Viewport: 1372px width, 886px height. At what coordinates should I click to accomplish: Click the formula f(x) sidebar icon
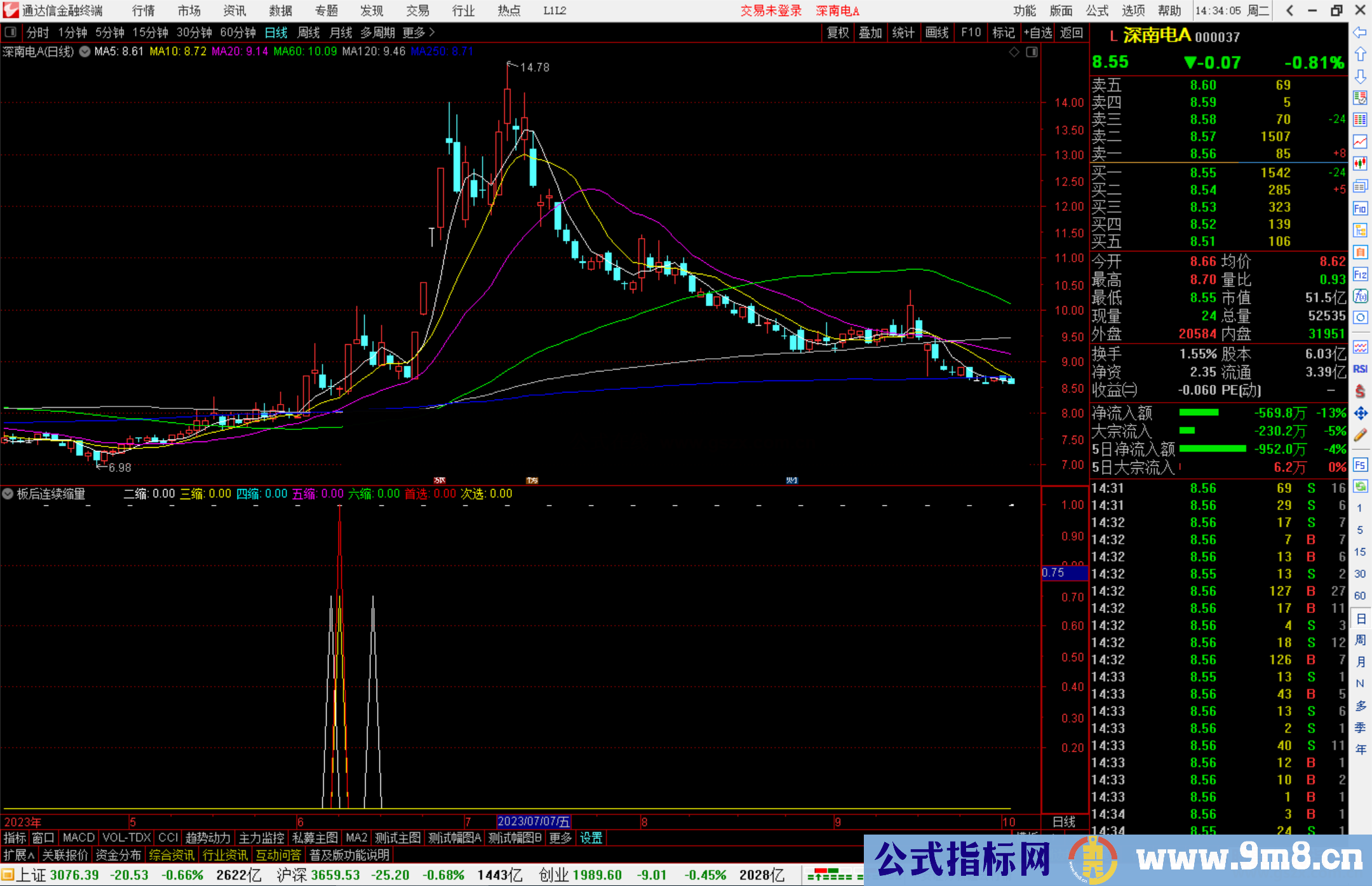(x=1360, y=297)
